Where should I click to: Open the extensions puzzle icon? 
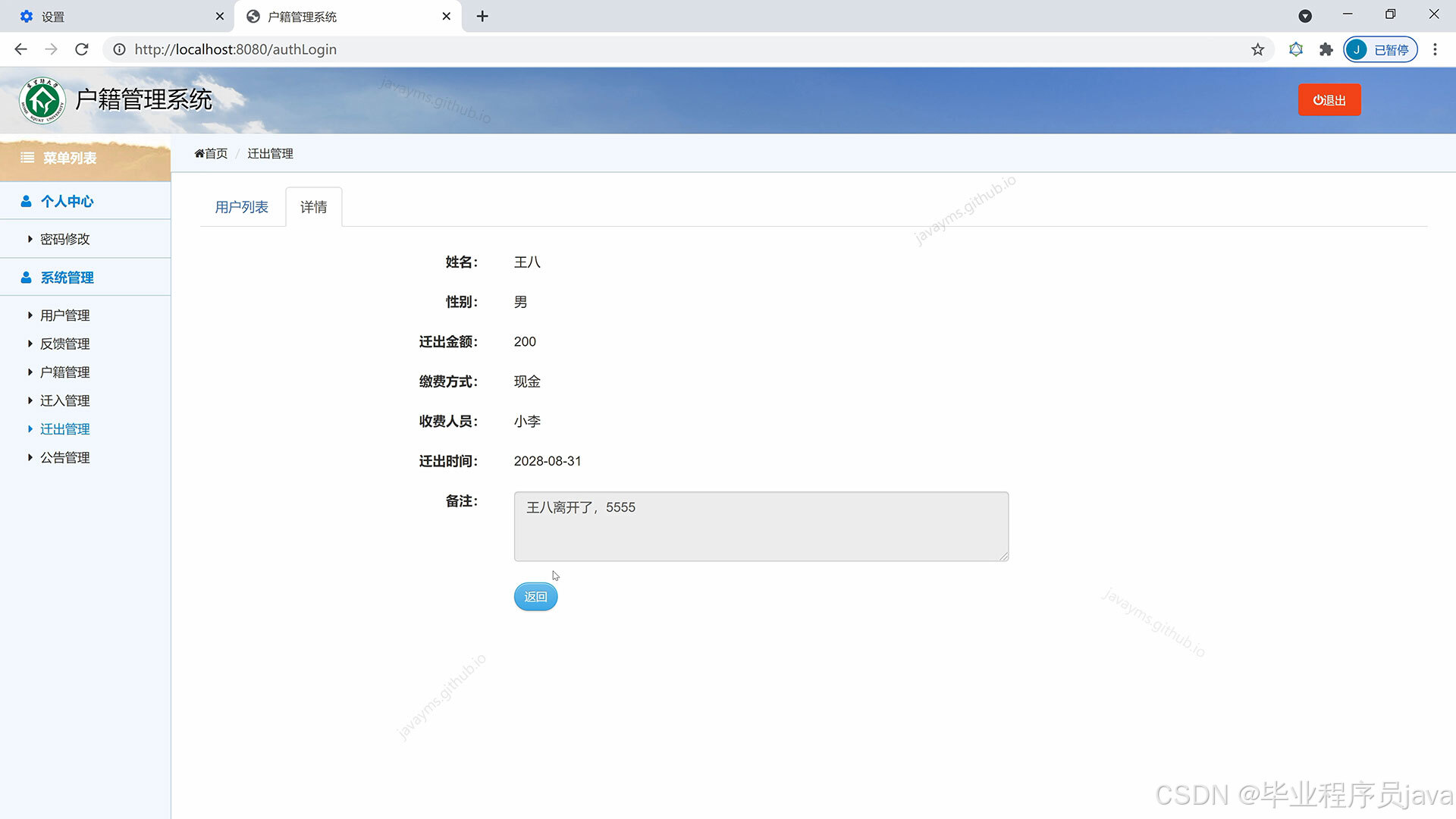1326,49
